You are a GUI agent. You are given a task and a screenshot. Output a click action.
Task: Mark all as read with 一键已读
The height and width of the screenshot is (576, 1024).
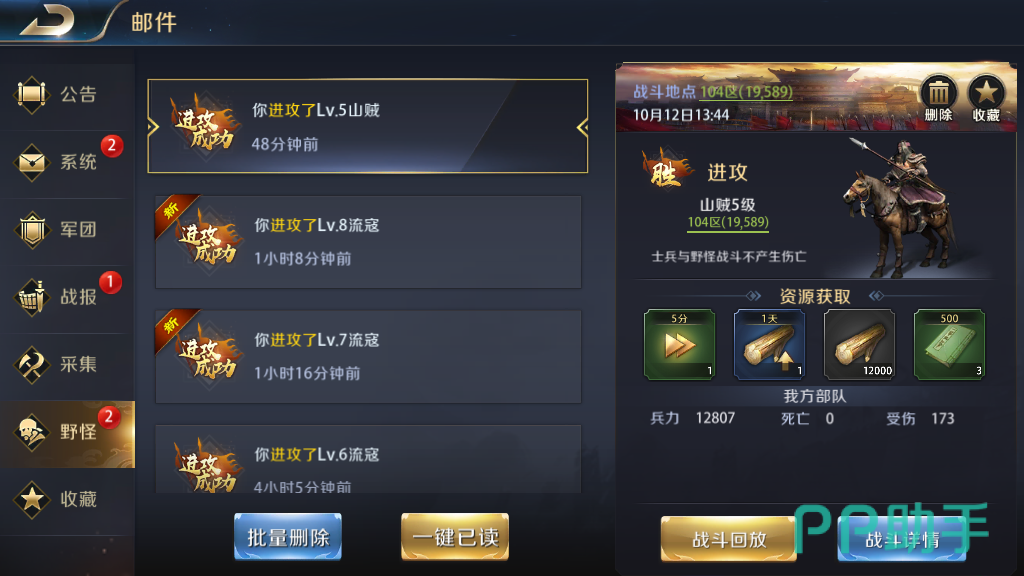pyautogui.click(x=455, y=537)
